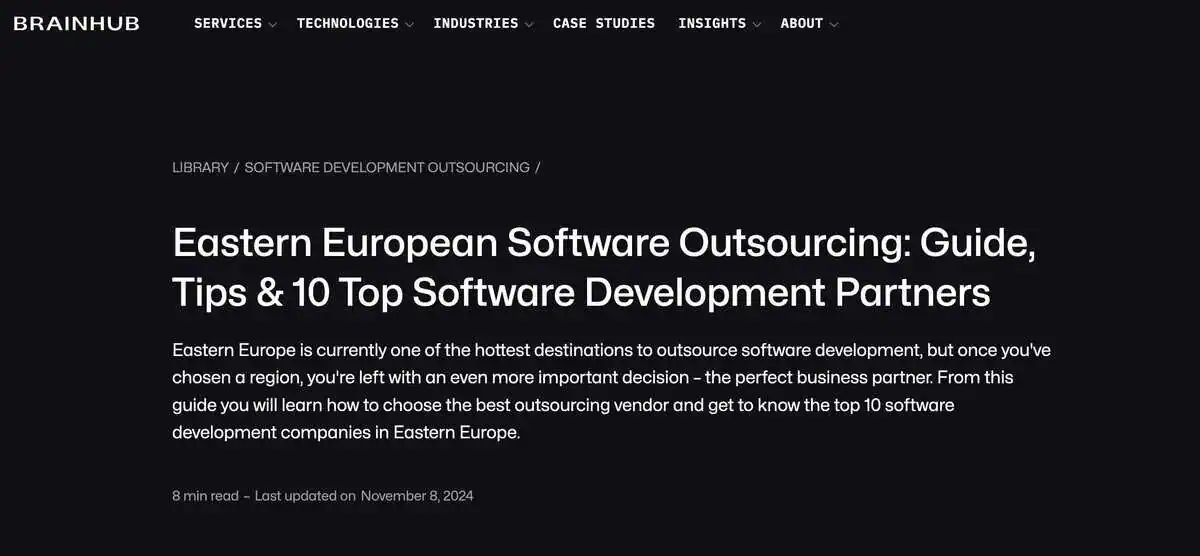
Task: Click the '8 min read' text
Action: click(205, 495)
